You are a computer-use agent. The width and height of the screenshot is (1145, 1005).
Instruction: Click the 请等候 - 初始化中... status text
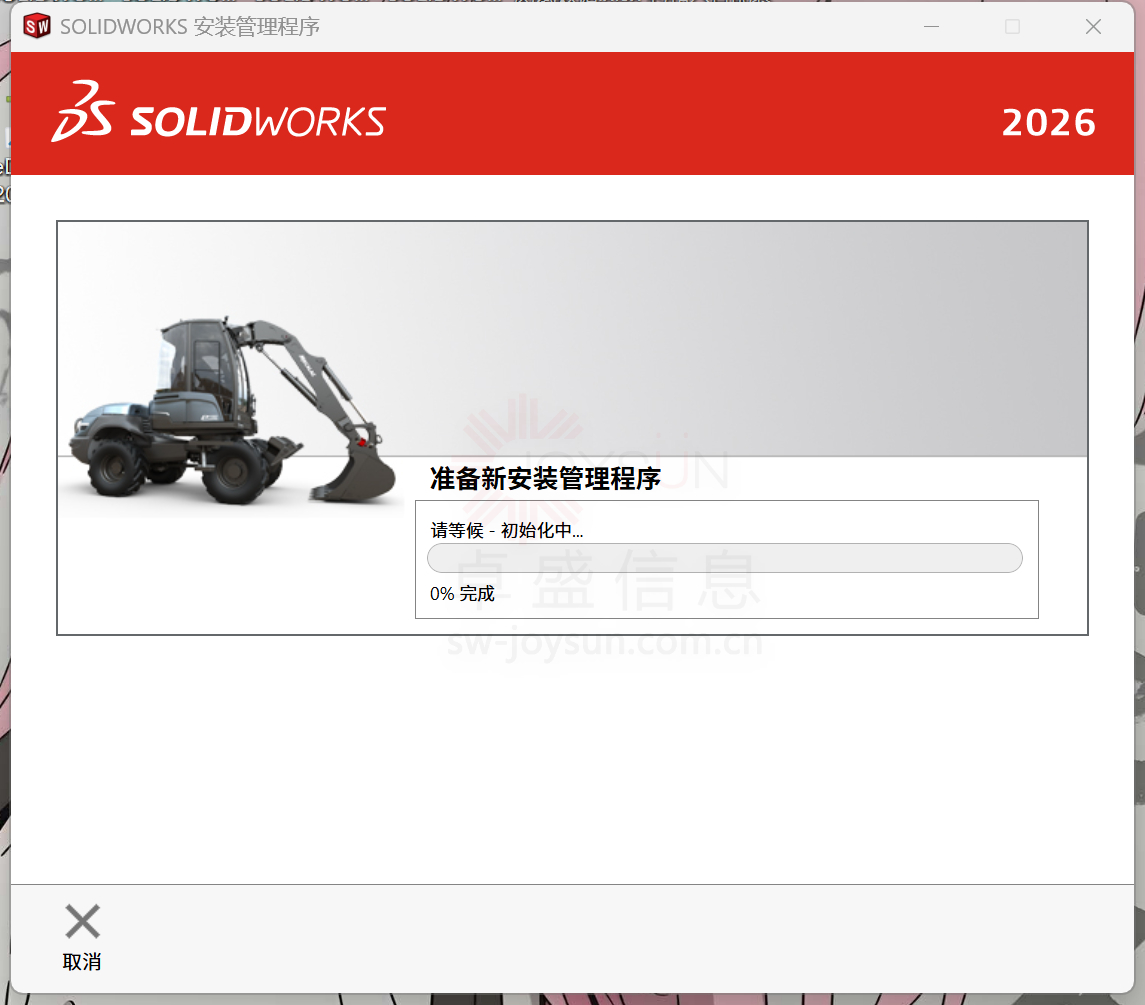click(x=506, y=531)
